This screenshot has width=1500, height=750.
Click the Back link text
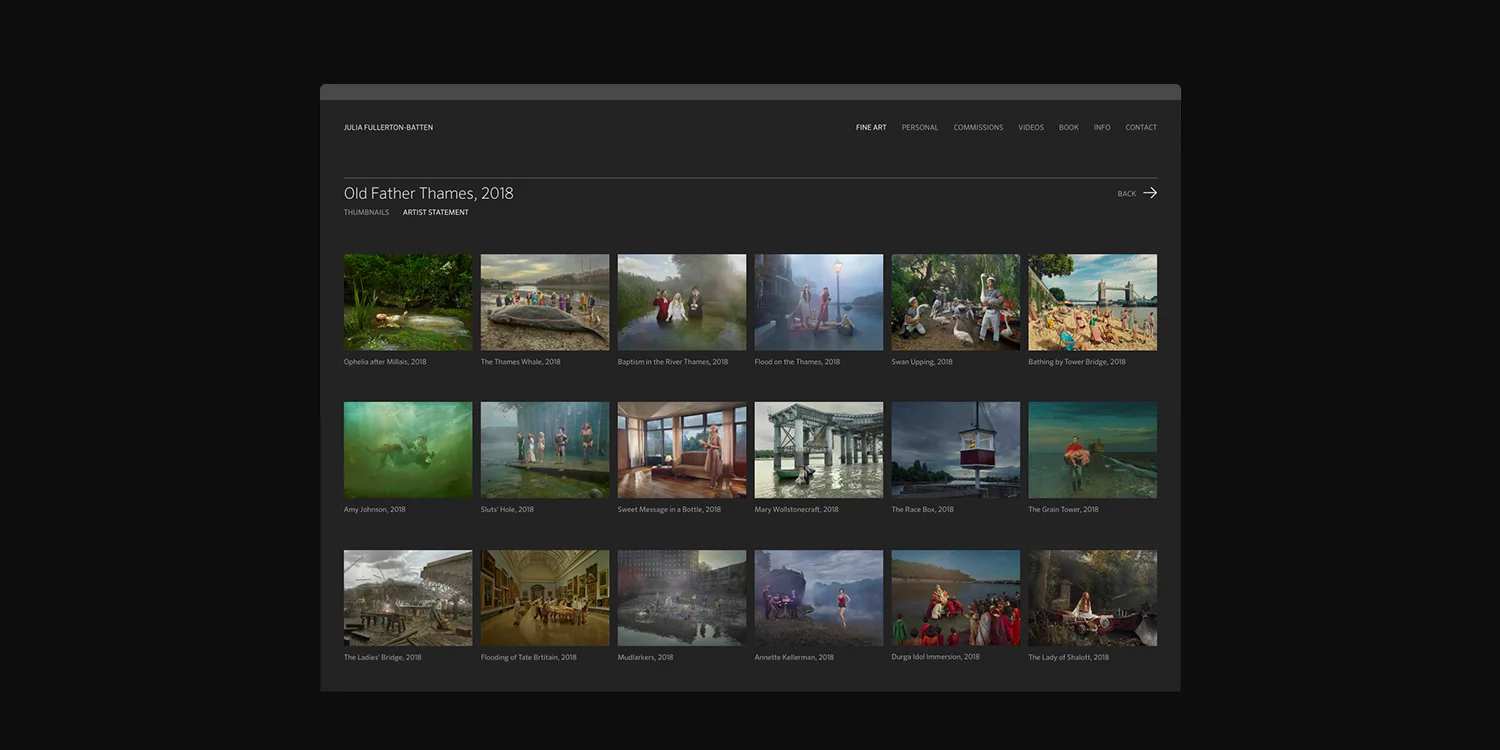(x=1127, y=194)
